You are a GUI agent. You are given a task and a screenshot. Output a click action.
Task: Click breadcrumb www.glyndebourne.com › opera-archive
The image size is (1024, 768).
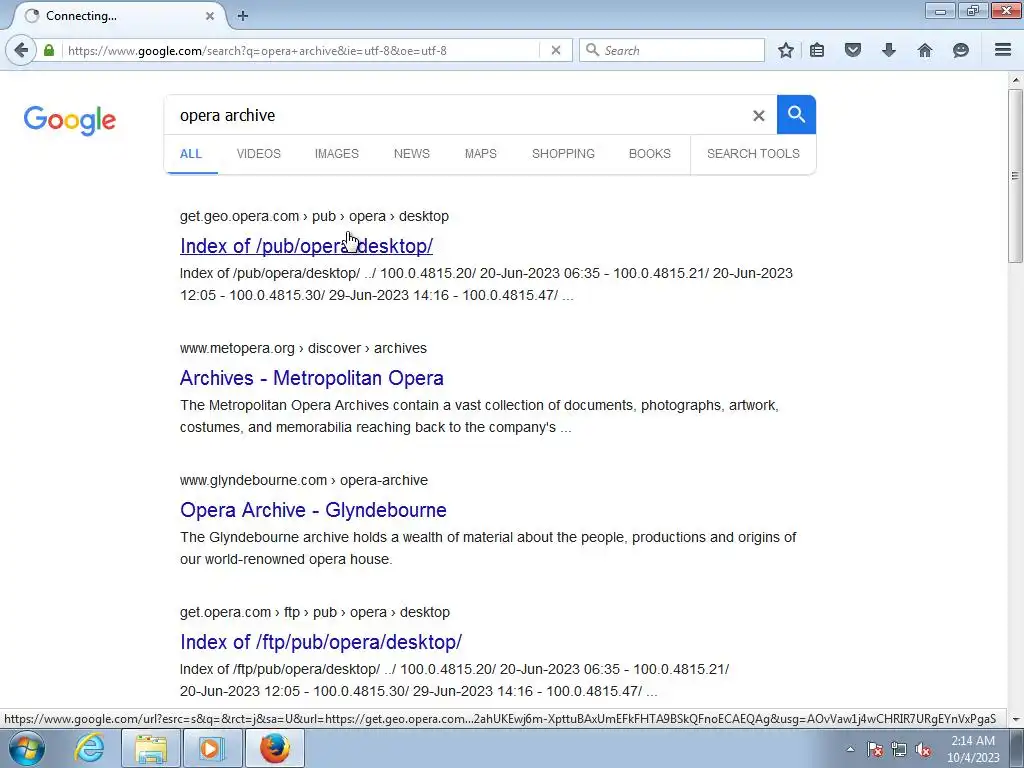coord(304,480)
